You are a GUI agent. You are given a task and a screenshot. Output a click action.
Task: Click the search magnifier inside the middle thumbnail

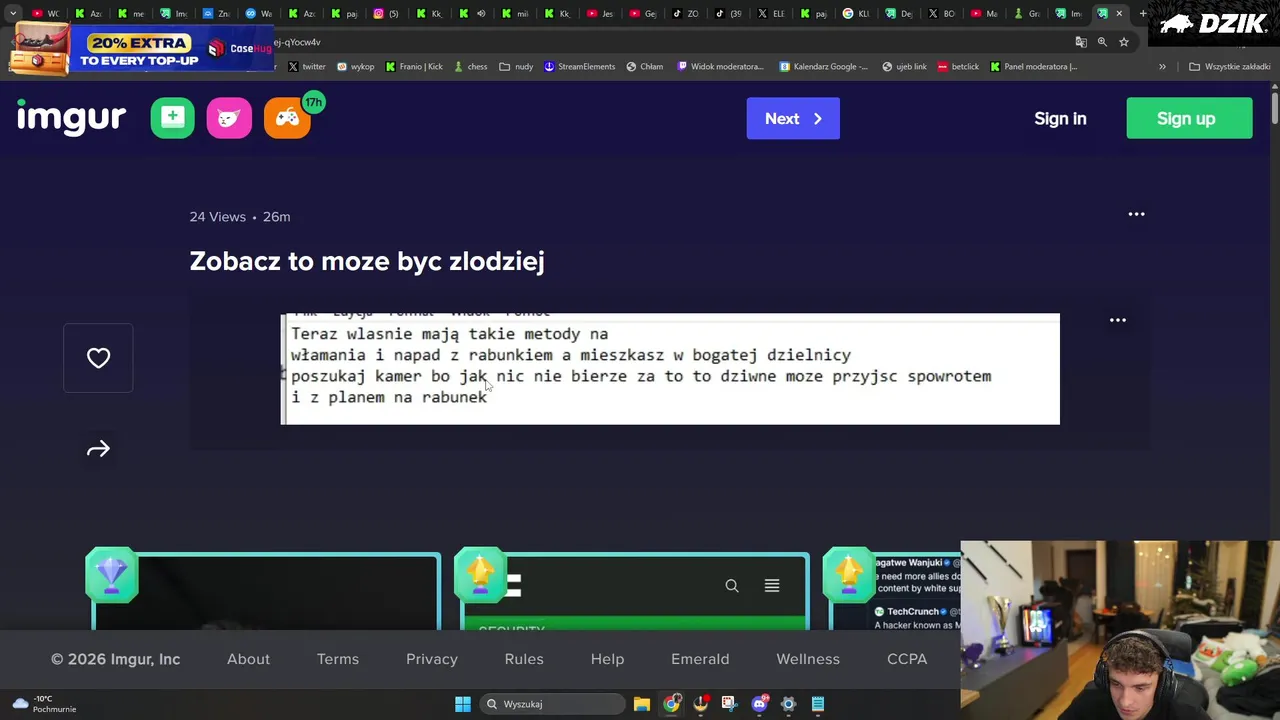tap(732, 586)
